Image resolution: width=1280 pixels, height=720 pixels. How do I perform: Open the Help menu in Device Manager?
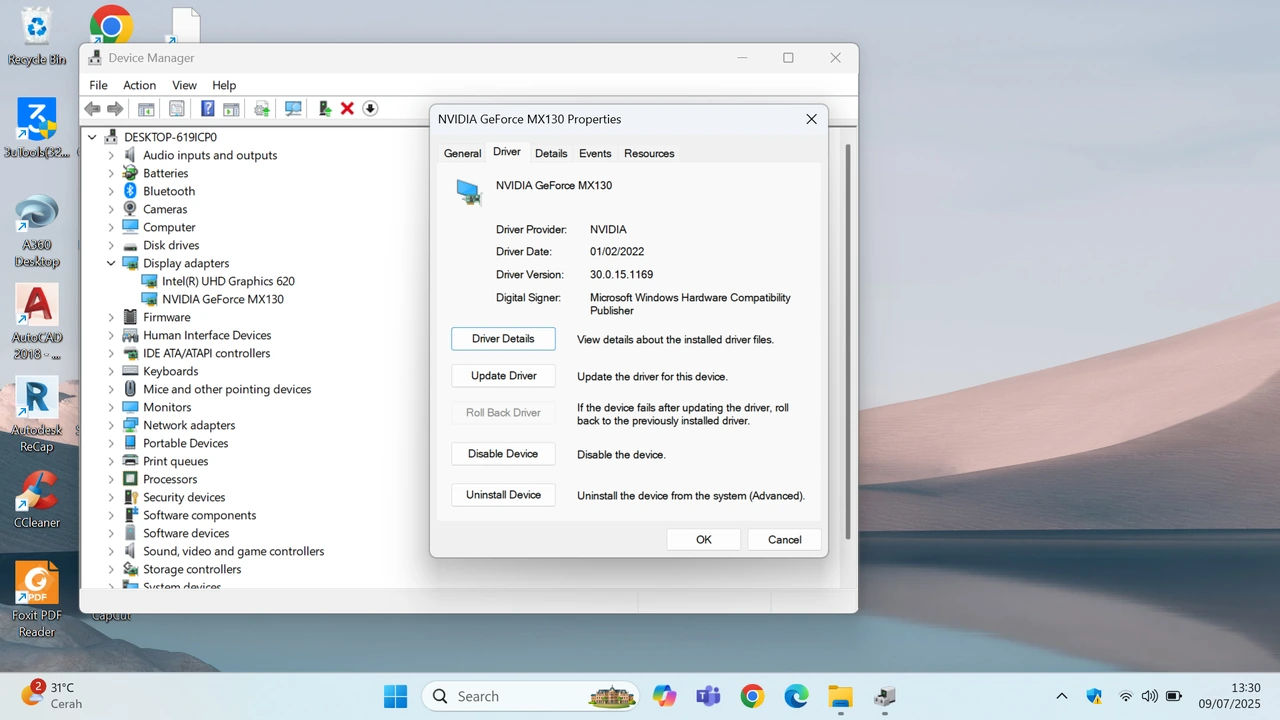[224, 85]
